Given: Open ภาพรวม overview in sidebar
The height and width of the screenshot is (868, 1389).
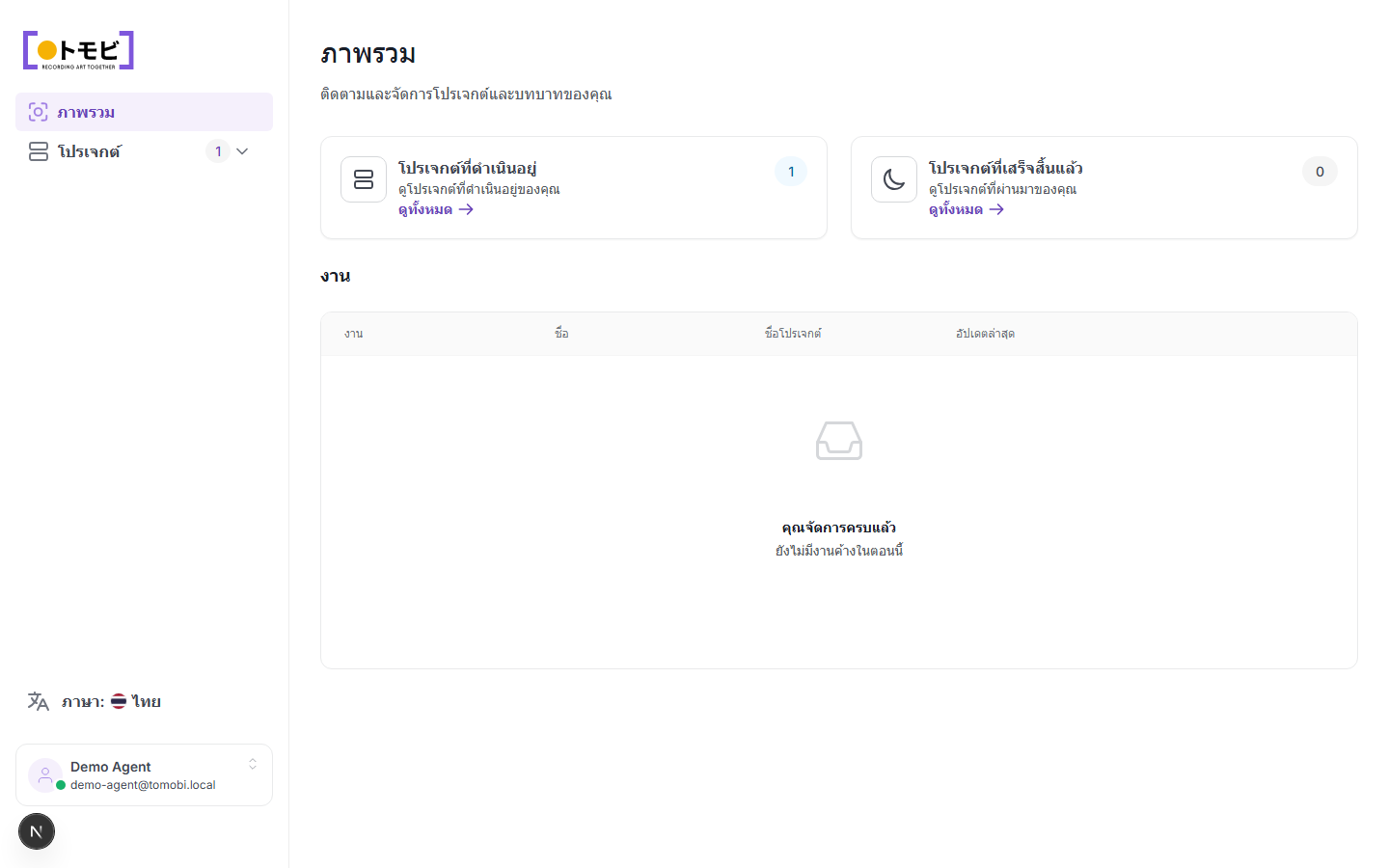Looking at the screenshot, I should [x=144, y=112].
